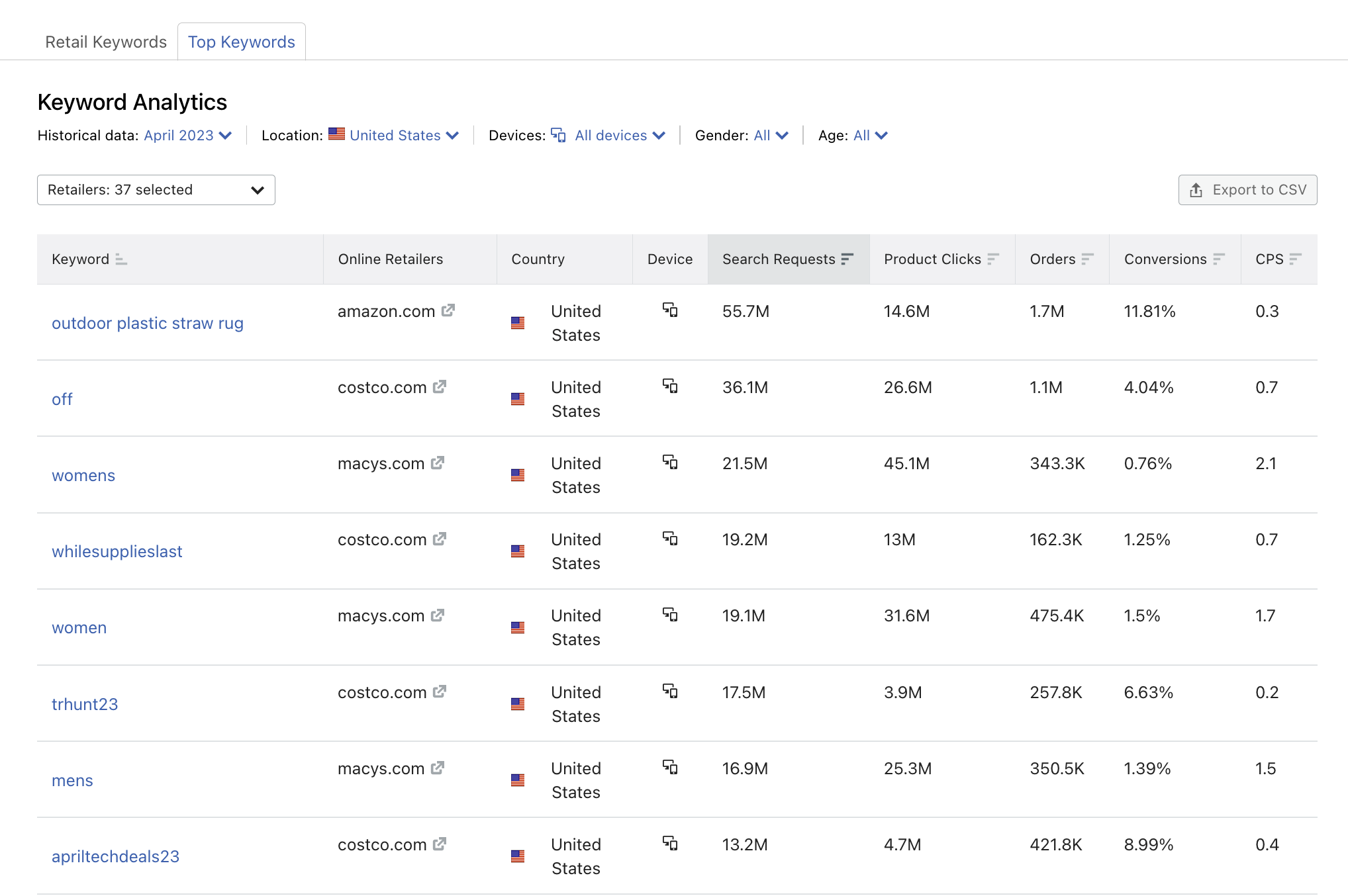Click the external link icon beside amazon.com

click(x=448, y=310)
